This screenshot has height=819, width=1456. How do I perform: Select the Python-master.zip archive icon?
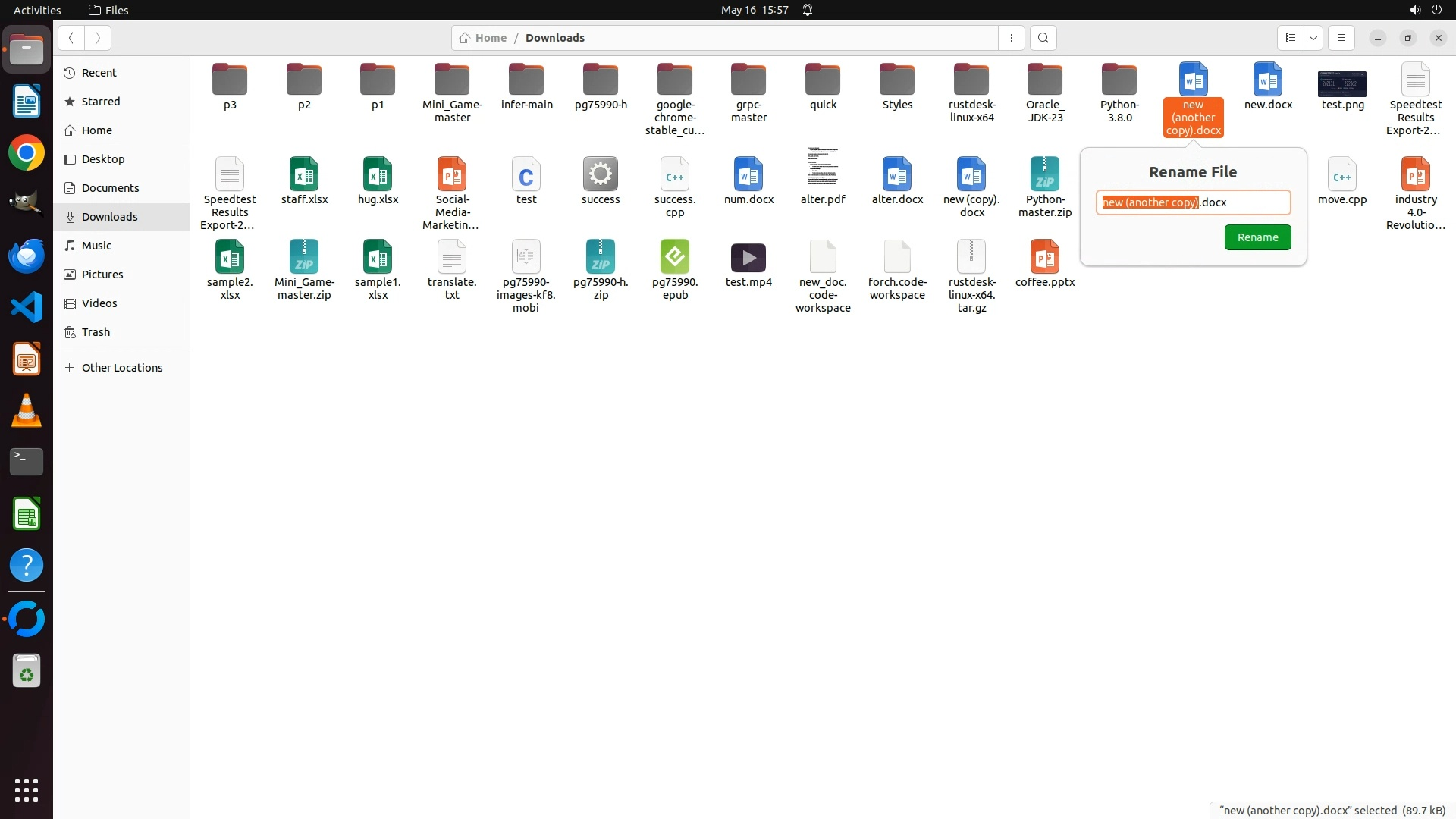1044,175
